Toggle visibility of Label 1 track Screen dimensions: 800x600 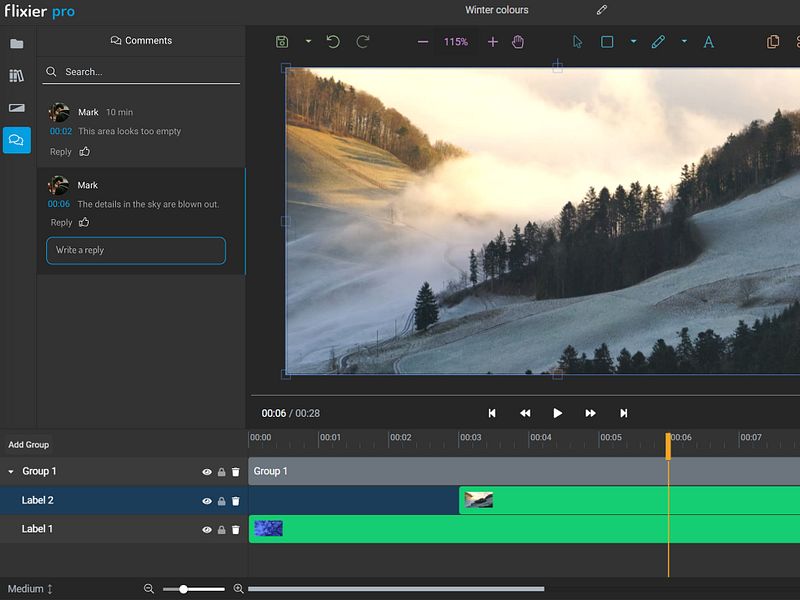[x=207, y=529]
